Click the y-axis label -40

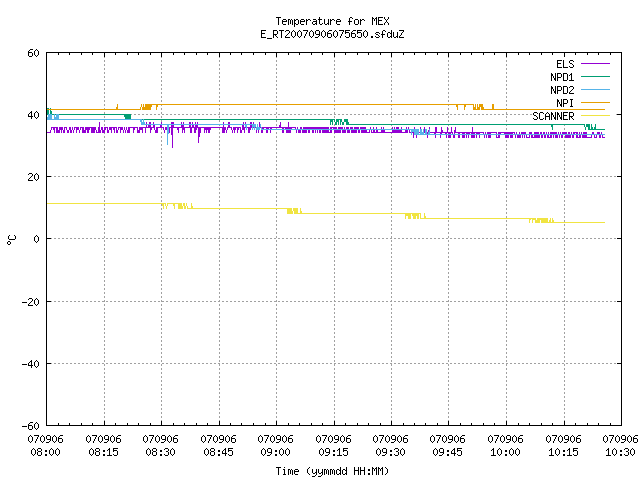click(x=31, y=364)
